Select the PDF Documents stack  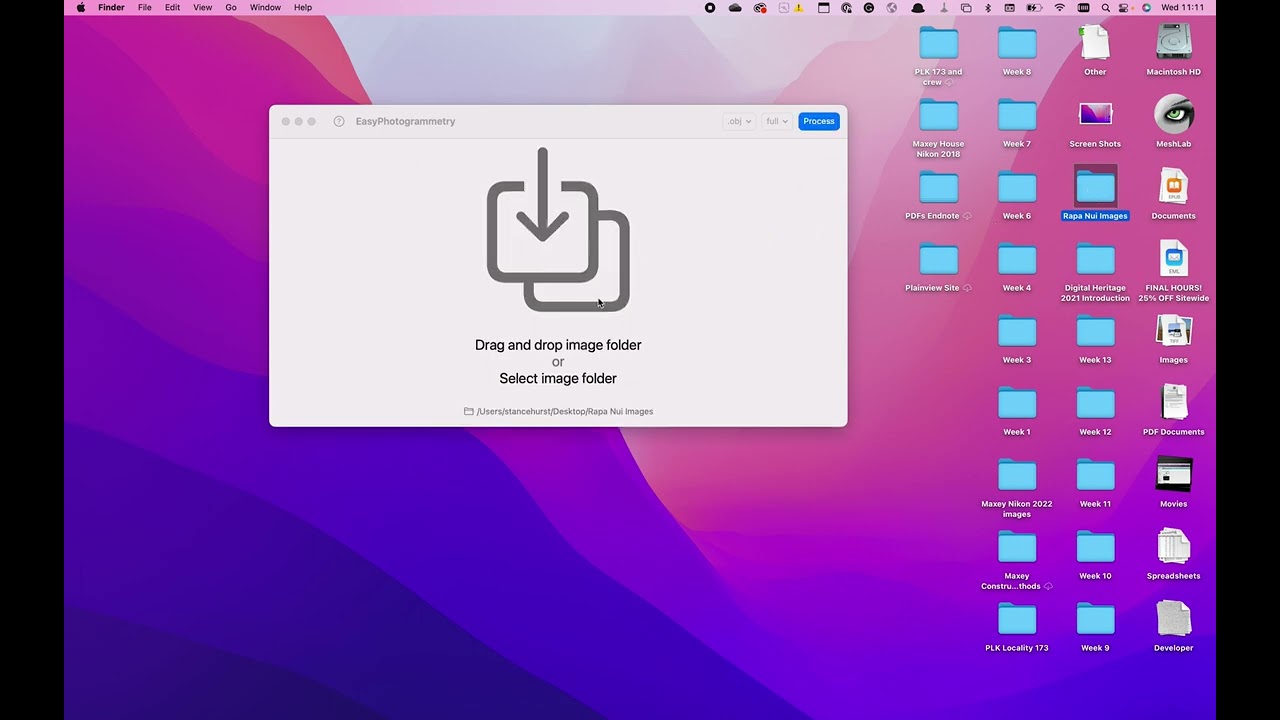pos(1174,403)
